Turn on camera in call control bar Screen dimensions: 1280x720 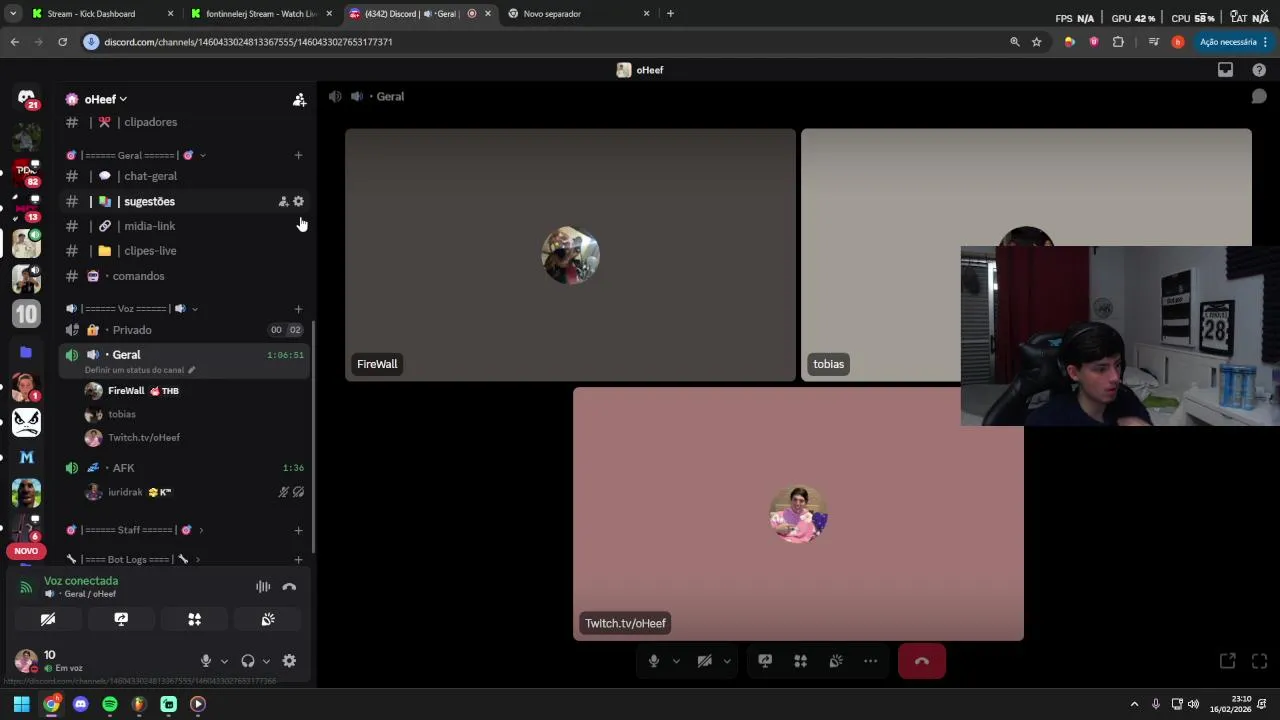[x=704, y=661]
